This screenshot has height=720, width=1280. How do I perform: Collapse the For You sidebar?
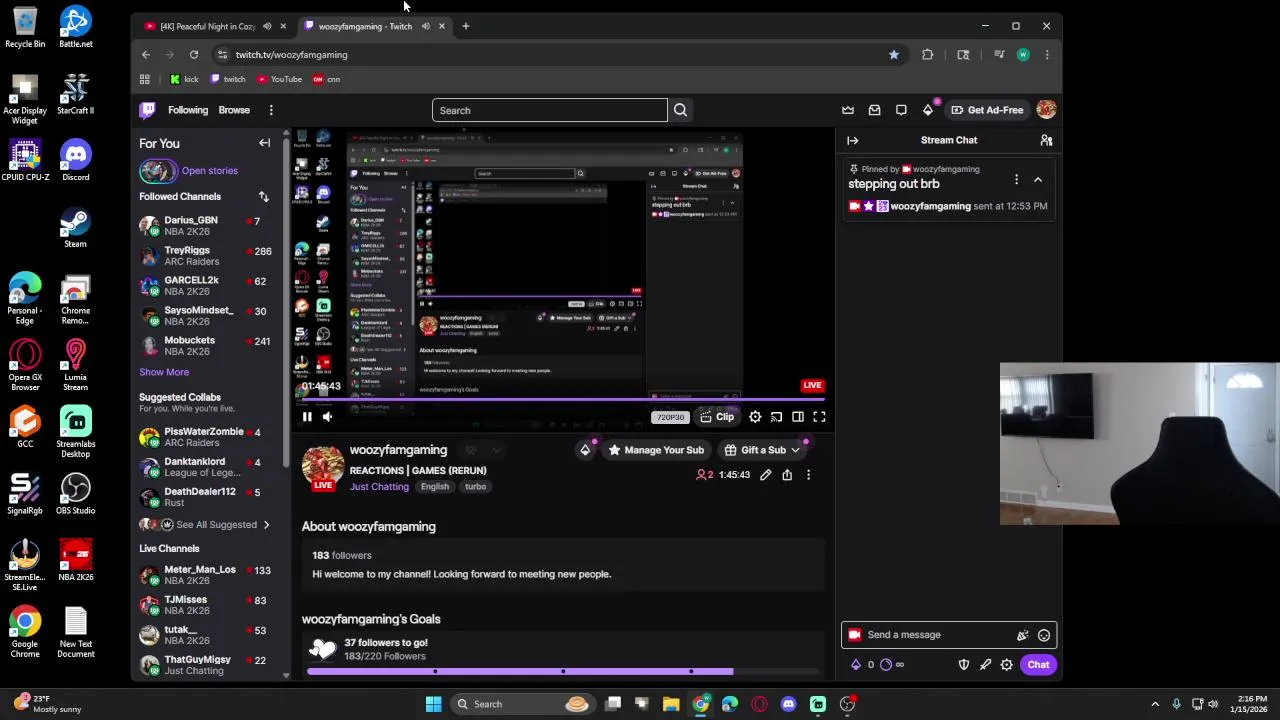click(x=264, y=143)
